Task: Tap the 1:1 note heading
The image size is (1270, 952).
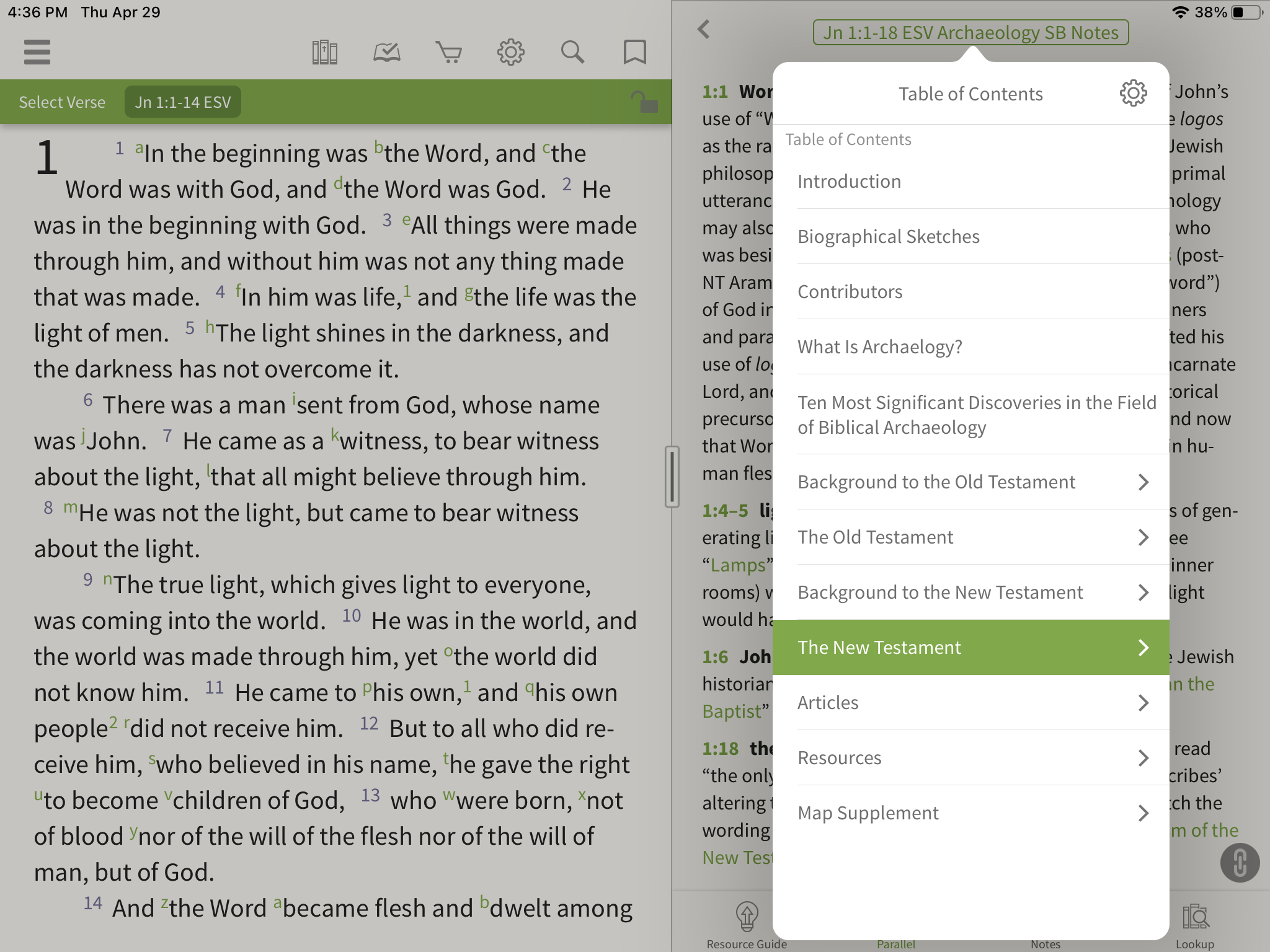Action: pyautogui.click(x=715, y=91)
